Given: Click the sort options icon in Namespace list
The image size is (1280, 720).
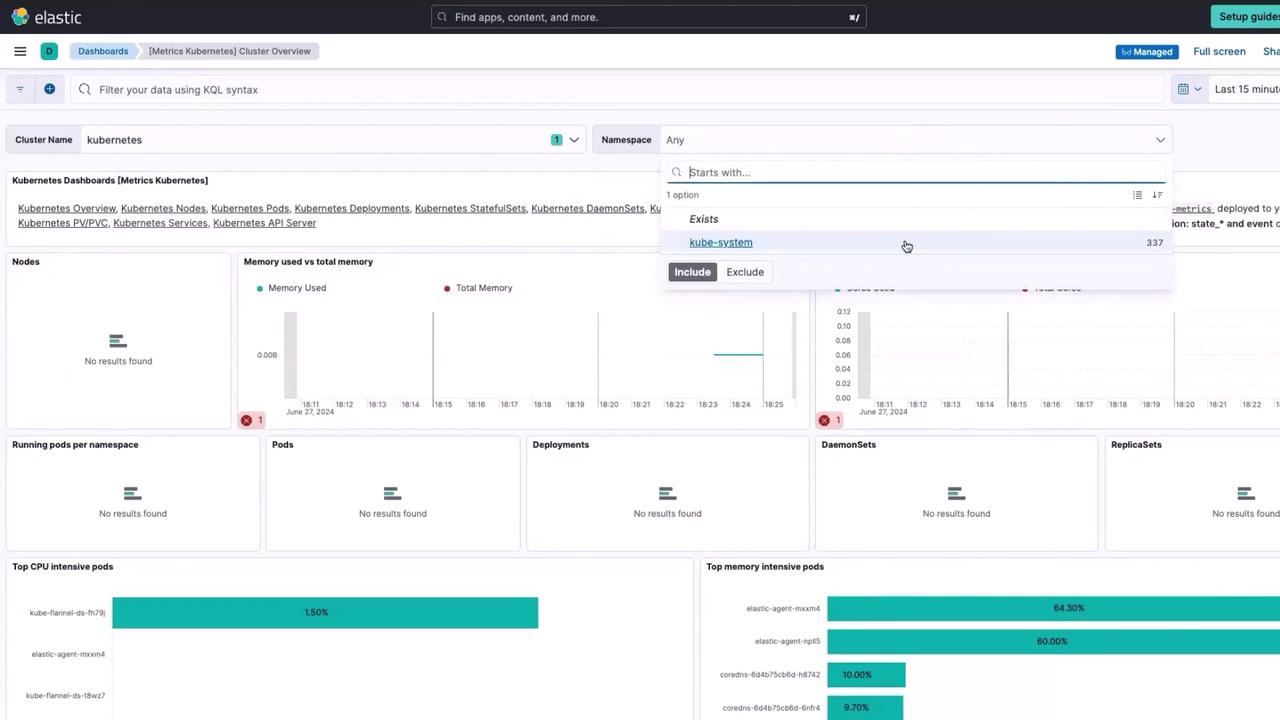Looking at the screenshot, I should pyautogui.click(x=1157, y=195).
